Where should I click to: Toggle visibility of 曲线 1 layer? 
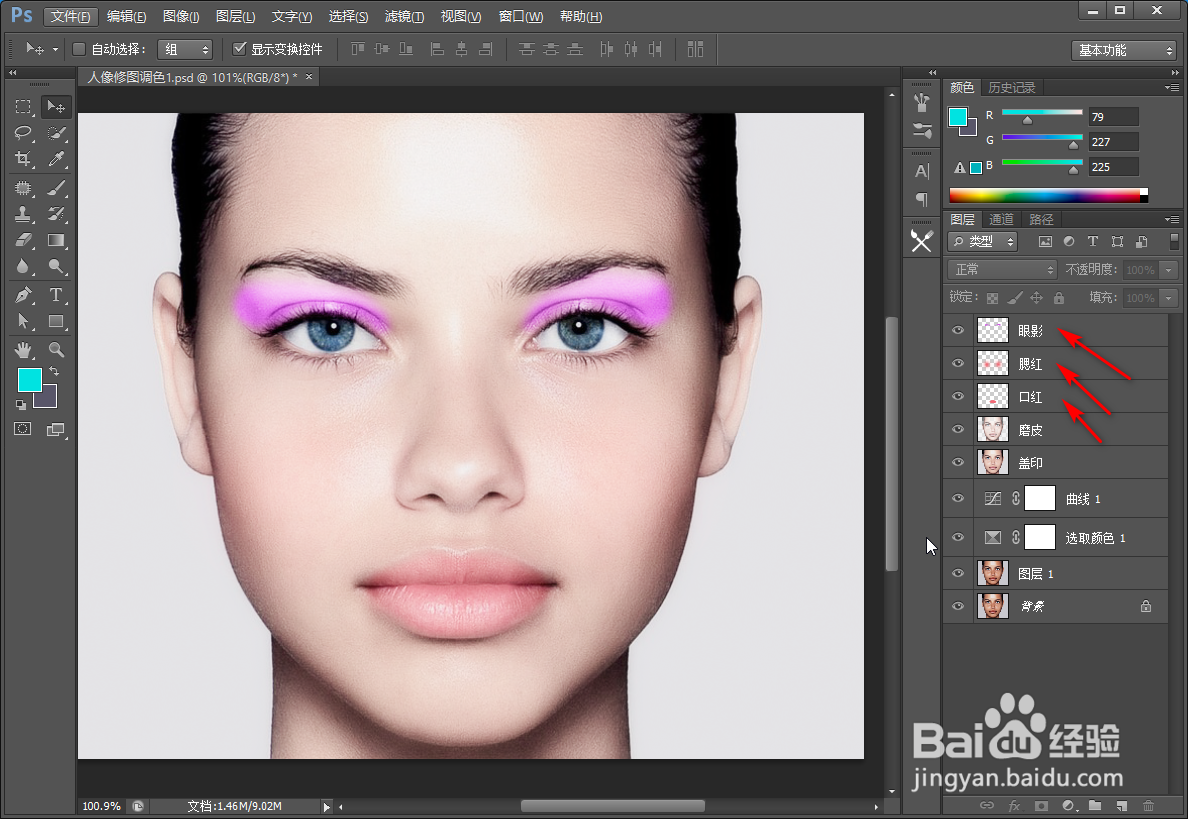pyautogui.click(x=958, y=499)
